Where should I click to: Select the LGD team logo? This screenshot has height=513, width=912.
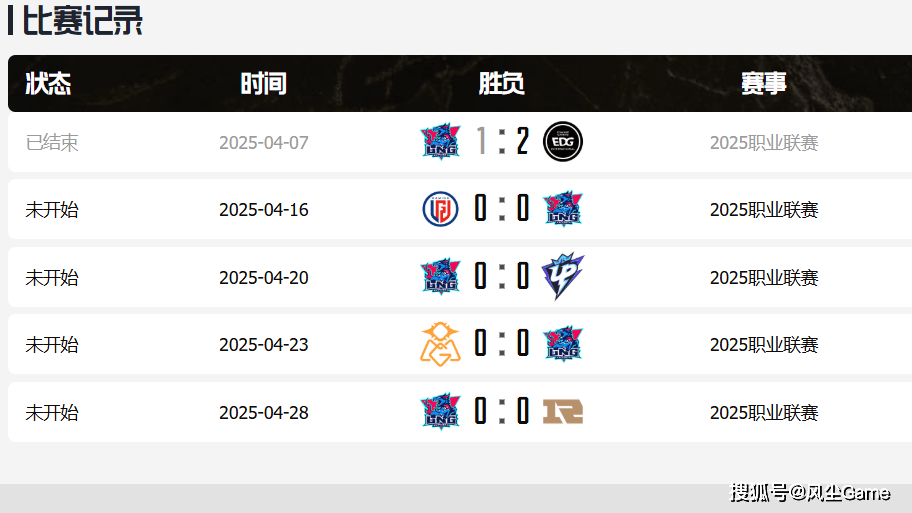[x=440, y=209]
